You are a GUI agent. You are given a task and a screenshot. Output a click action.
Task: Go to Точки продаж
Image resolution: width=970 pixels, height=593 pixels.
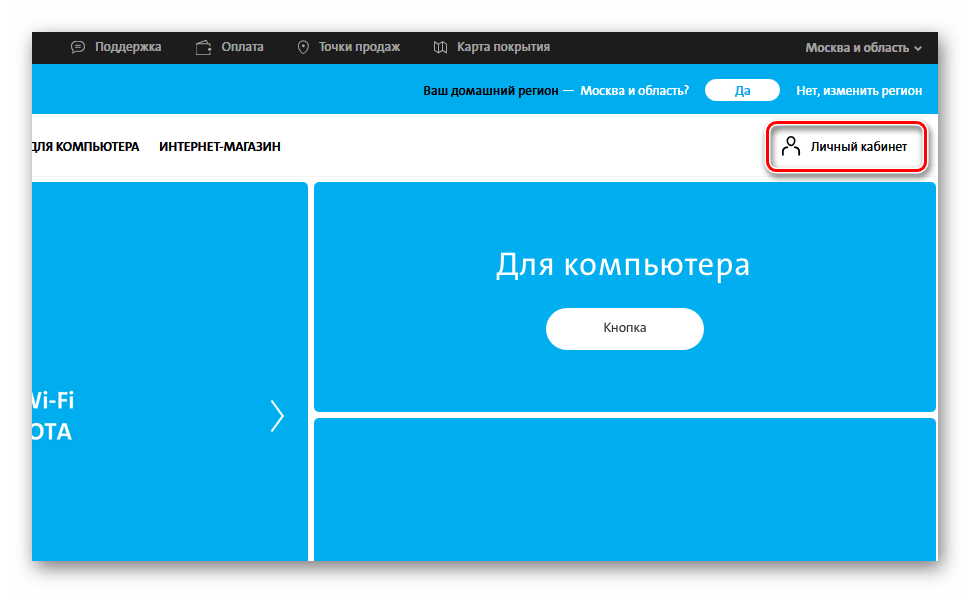(x=359, y=47)
